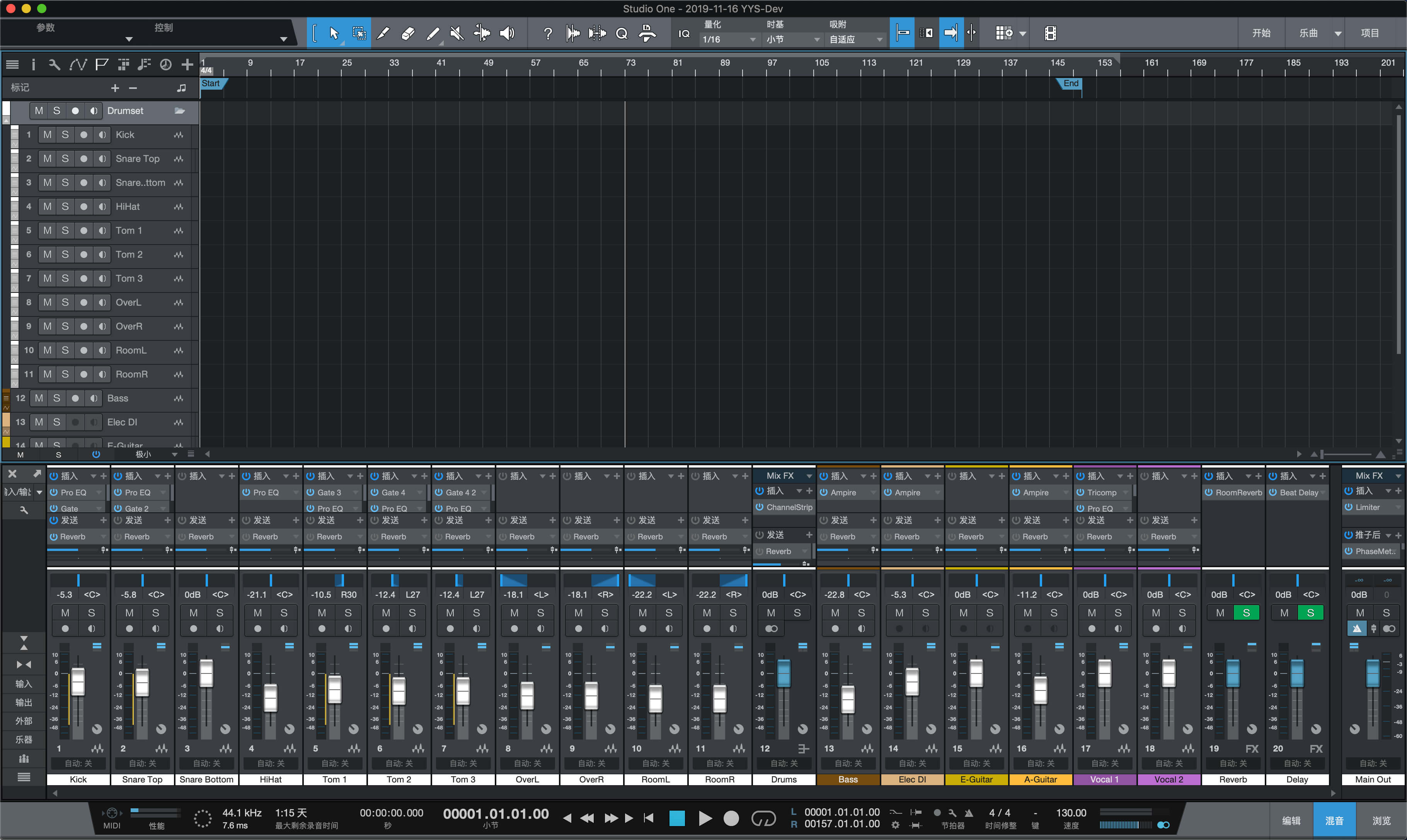Image resolution: width=1407 pixels, height=840 pixels.
Task: Arm record on HiHat track
Action: point(83,207)
